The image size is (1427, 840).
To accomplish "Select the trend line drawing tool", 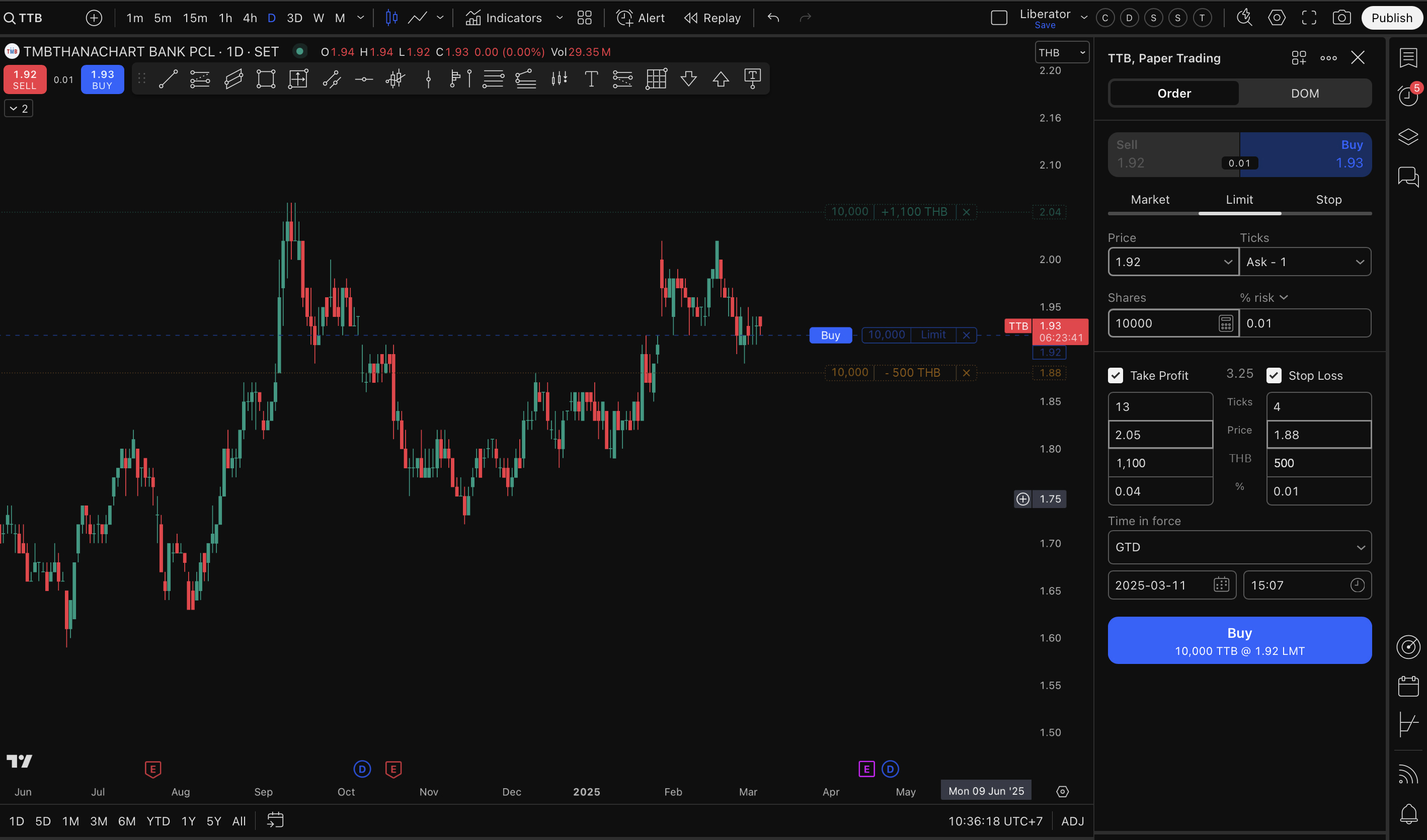I will click(x=168, y=78).
